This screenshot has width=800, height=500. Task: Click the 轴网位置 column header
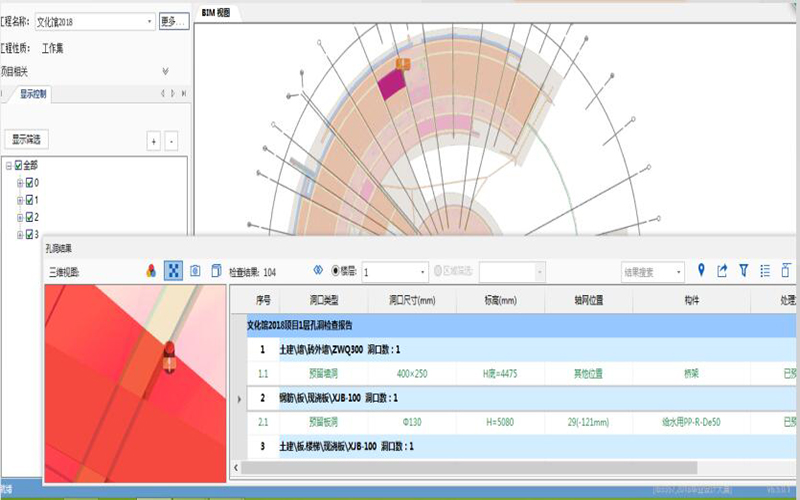point(589,301)
